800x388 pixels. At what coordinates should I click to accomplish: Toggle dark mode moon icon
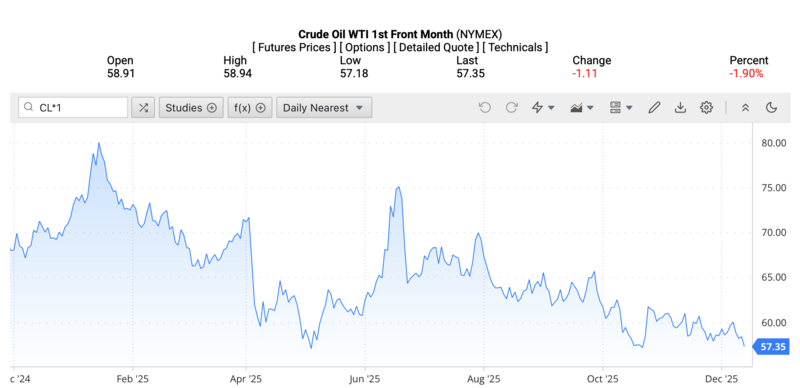(x=771, y=108)
